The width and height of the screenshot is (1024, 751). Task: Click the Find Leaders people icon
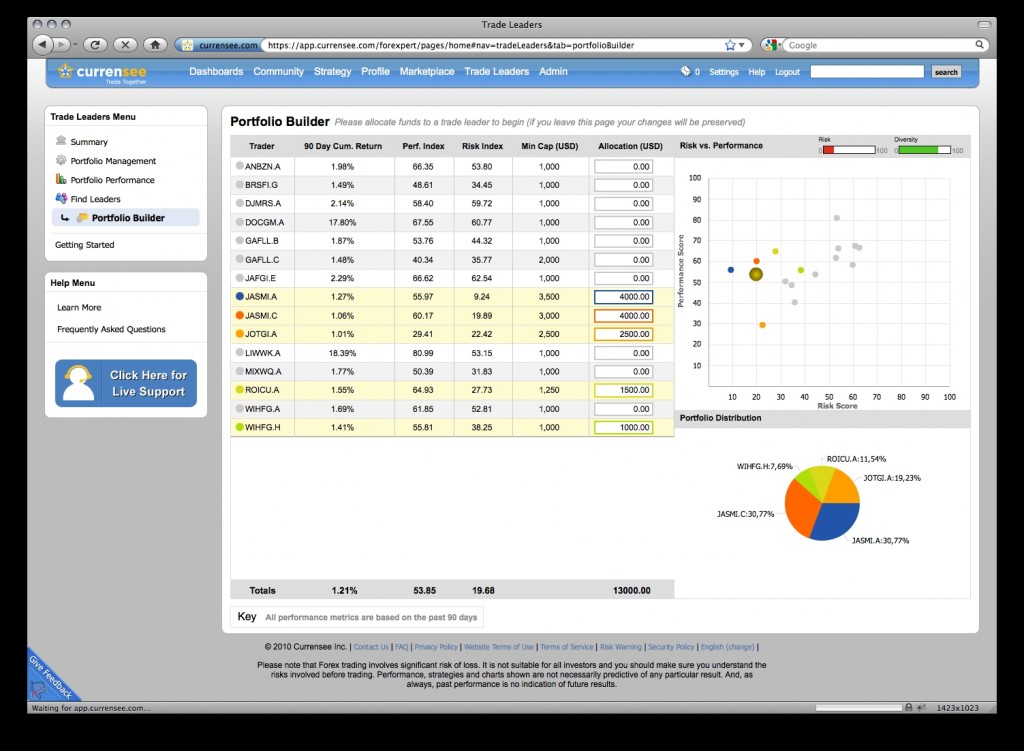61,198
